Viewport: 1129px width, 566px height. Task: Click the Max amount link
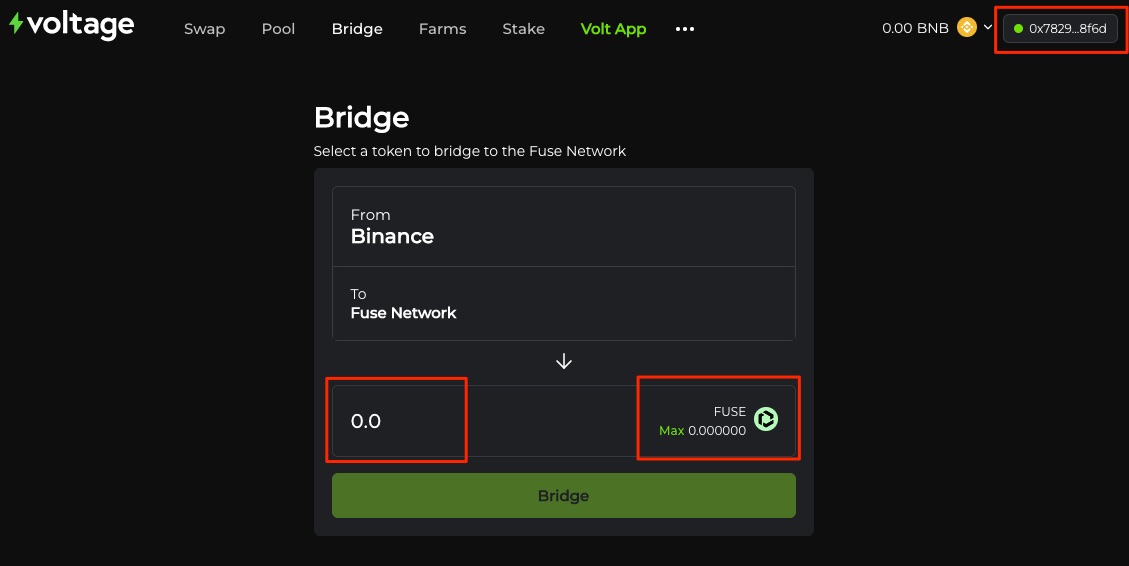(x=671, y=431)
